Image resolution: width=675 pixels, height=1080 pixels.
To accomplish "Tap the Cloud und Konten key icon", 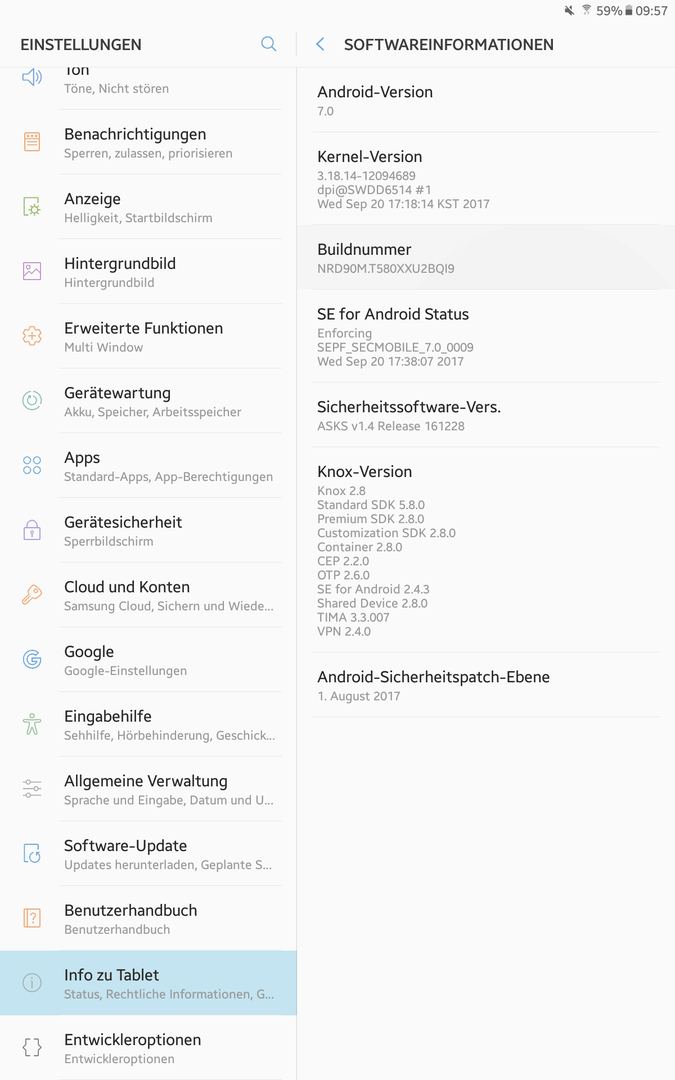I will point(32,594).
